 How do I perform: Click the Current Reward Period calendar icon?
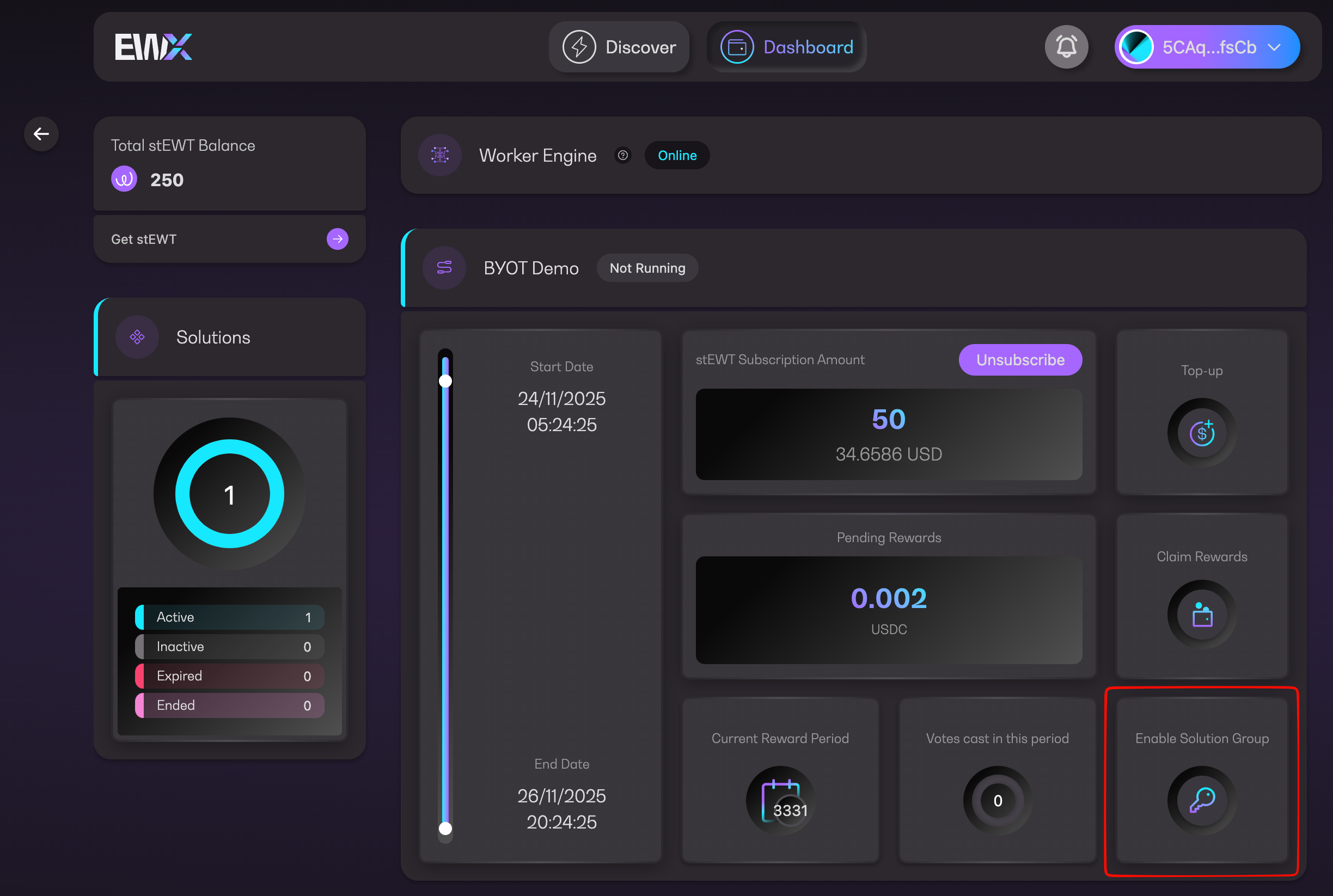point(780,800)
